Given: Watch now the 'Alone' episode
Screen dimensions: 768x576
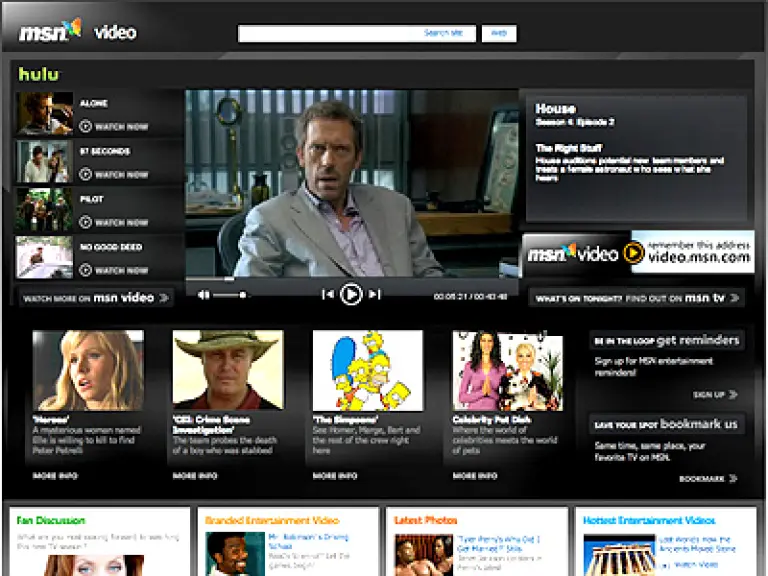Looking at the screenshot, I should coord(114,127).
